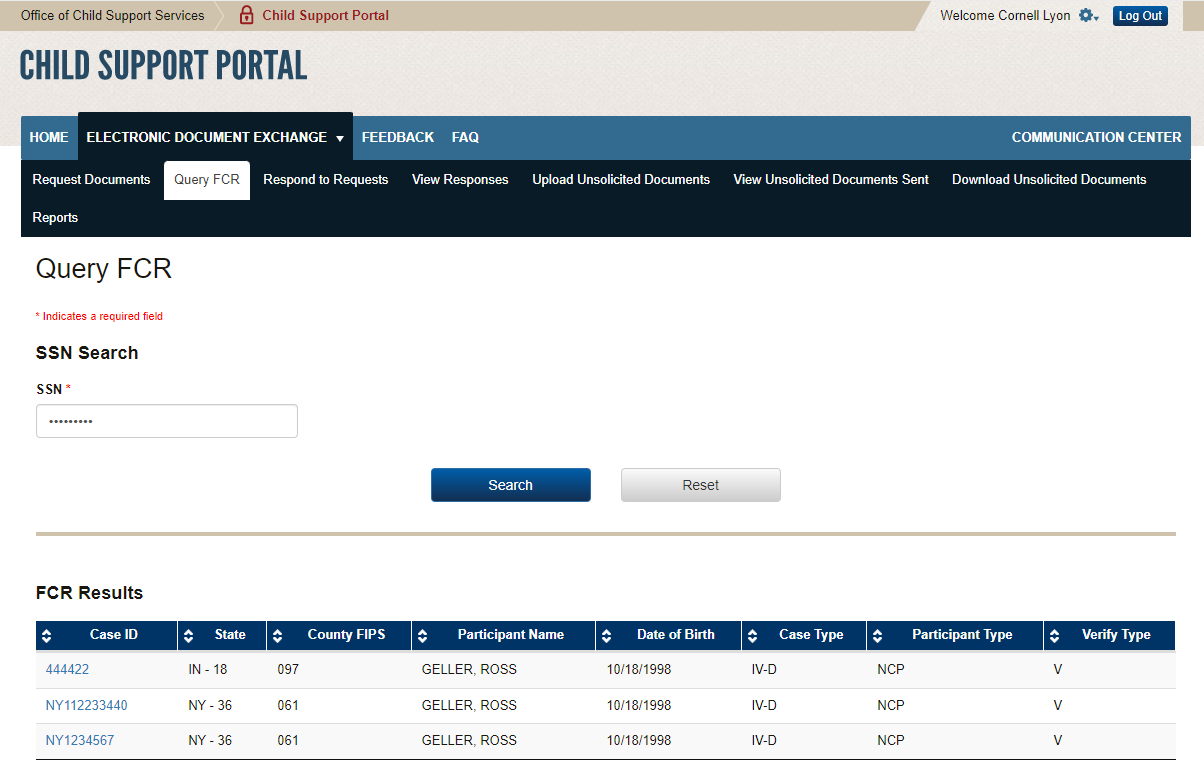Log out using the Log Out button
Image resolution: width=1204 pixels, height=763 pixels.
coord(1140,16)
